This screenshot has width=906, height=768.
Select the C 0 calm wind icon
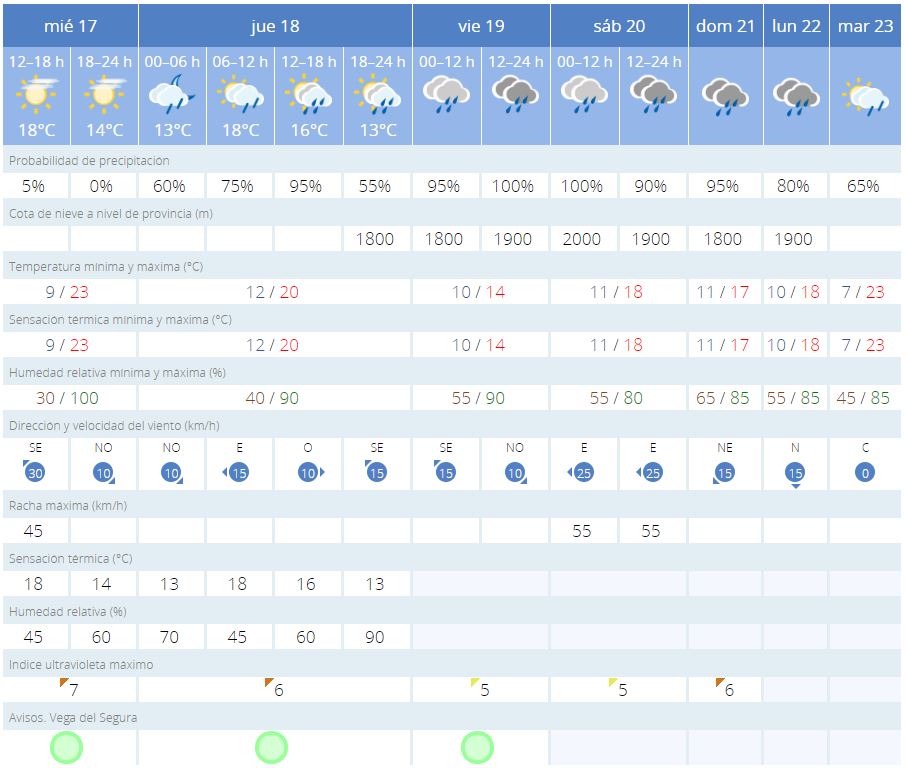point(865,471)
